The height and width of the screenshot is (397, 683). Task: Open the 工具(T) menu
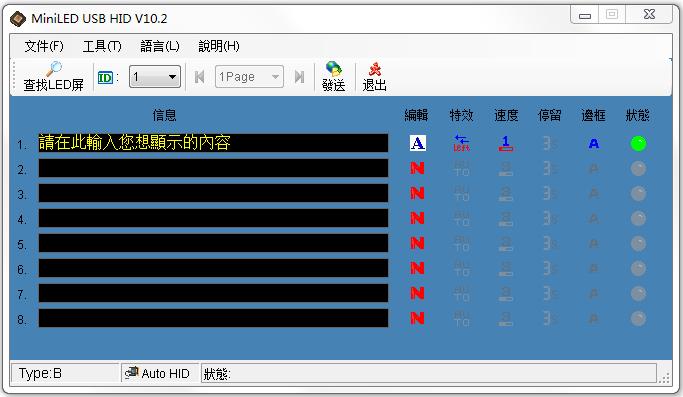pos(102,46)
